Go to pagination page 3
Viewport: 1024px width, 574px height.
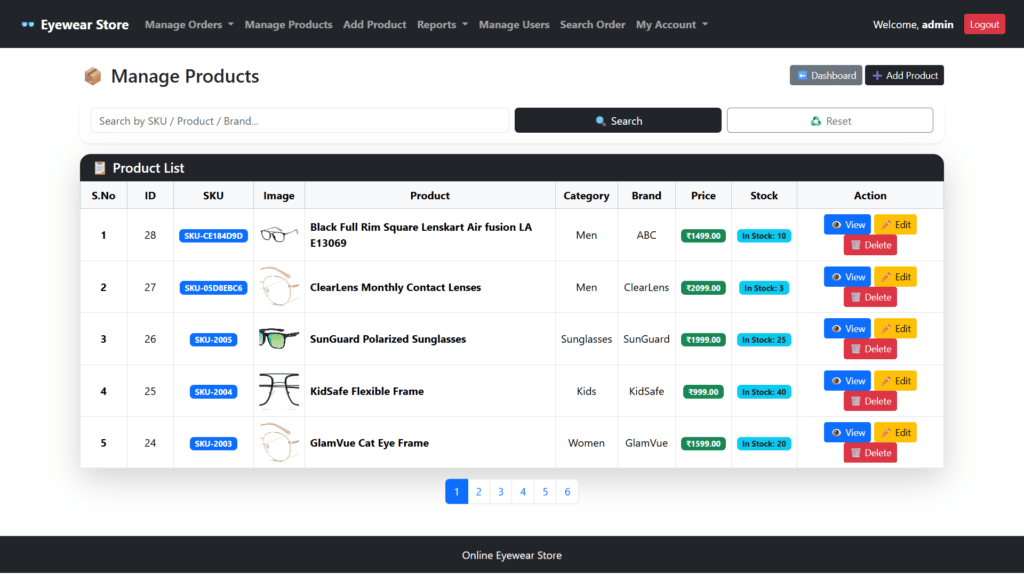click(x=501, y=492)
